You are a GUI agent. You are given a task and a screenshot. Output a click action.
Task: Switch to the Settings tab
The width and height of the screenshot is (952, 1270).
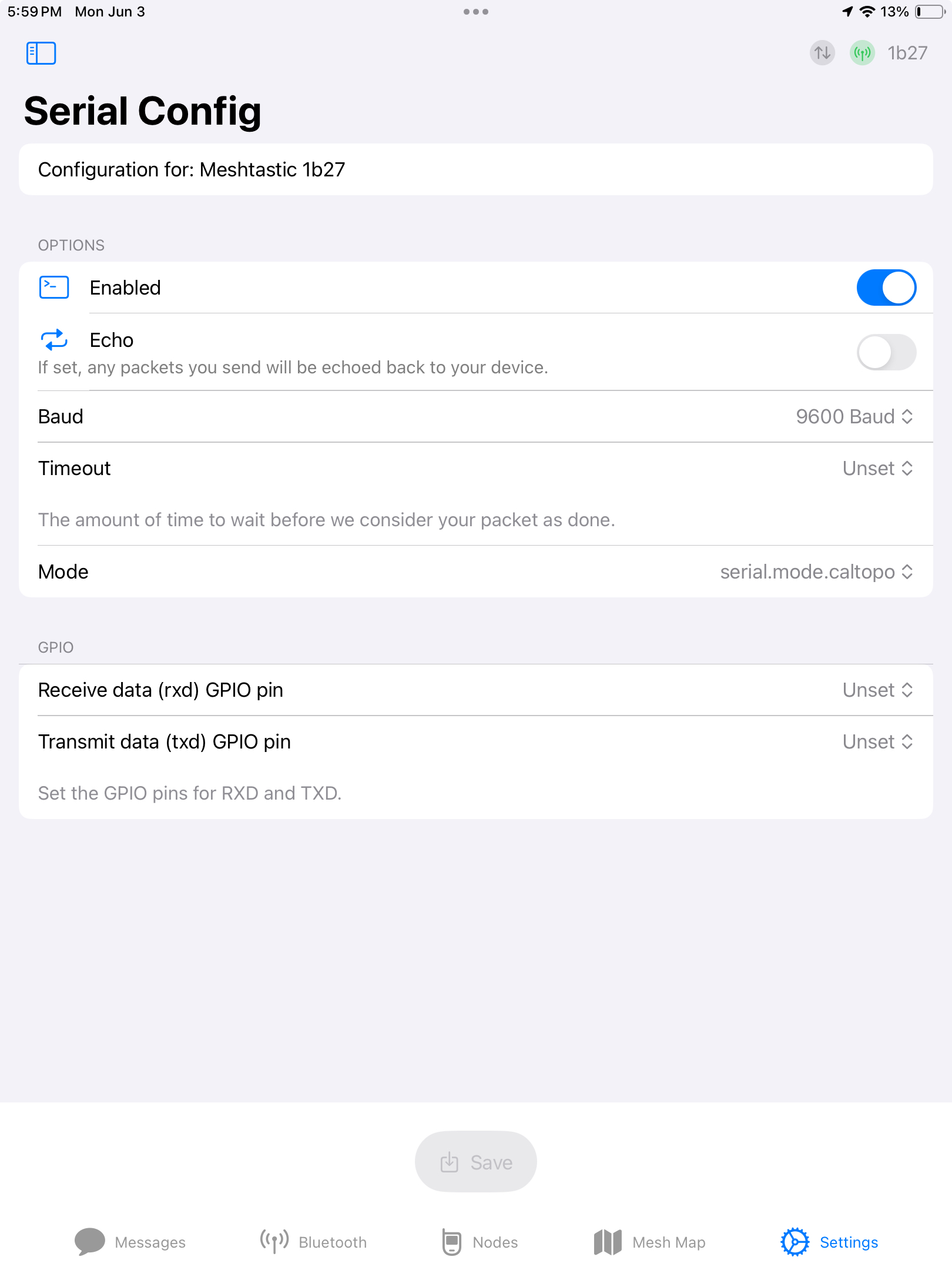point(829,1242)
